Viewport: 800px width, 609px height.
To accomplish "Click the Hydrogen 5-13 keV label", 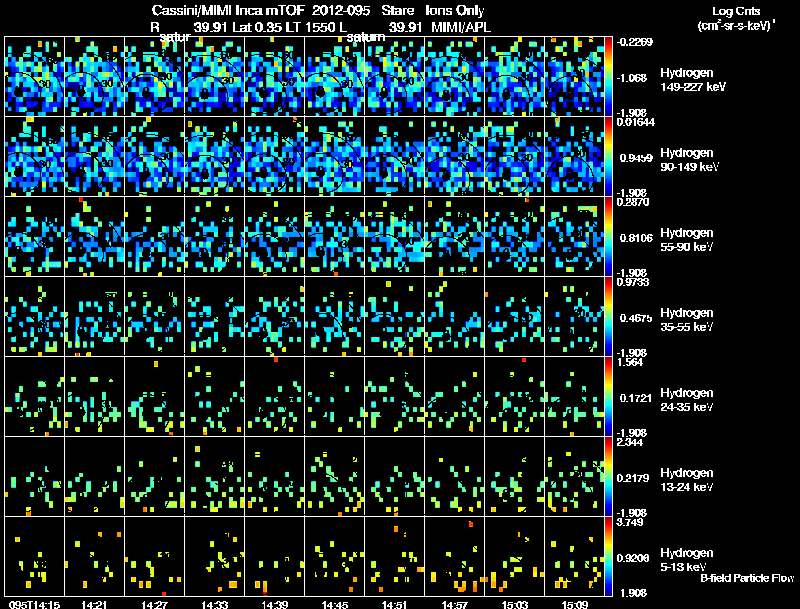I will [x=686, y=560].
